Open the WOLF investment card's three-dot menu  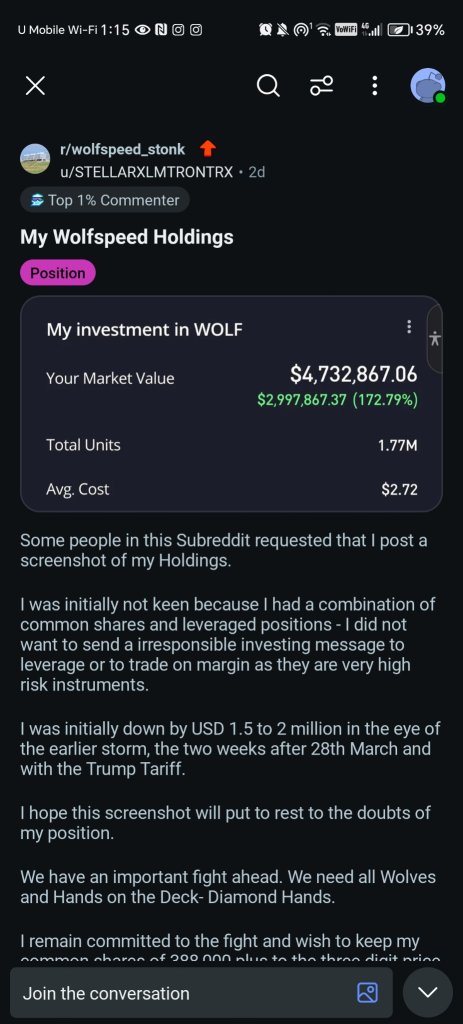click(x=409, y=327)
